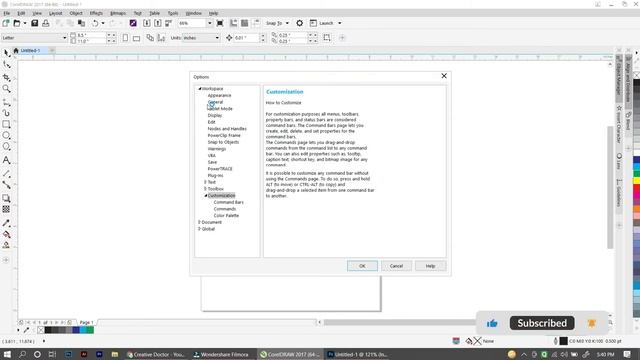
Task: Click the Undo arrow icon
Action: pyautogui.click(x=95, y=23)
